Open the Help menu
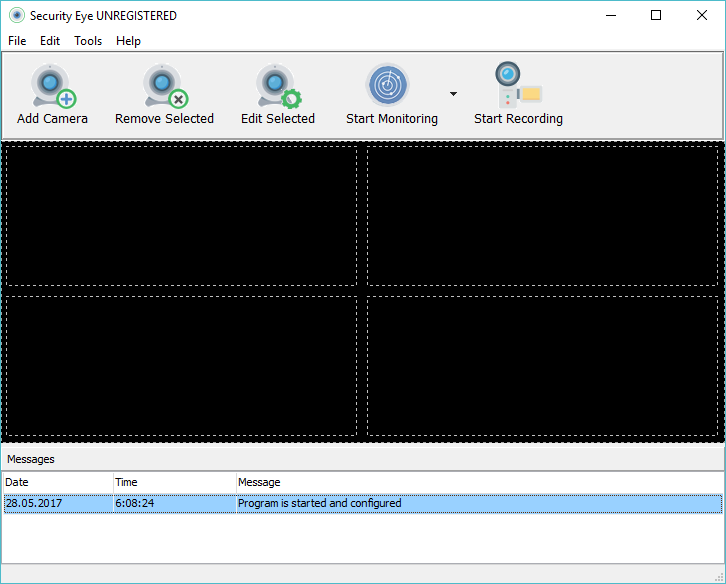Screen dimensions: 726x584 [x=128, y=41]
